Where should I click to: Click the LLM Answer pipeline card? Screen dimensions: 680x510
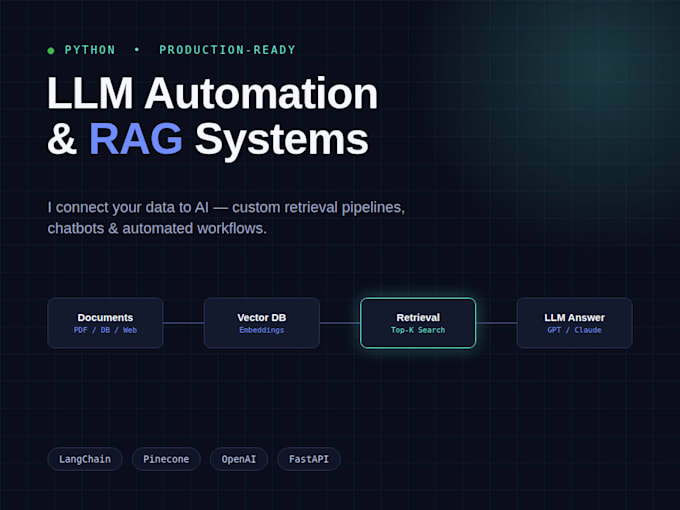[574, 323]
